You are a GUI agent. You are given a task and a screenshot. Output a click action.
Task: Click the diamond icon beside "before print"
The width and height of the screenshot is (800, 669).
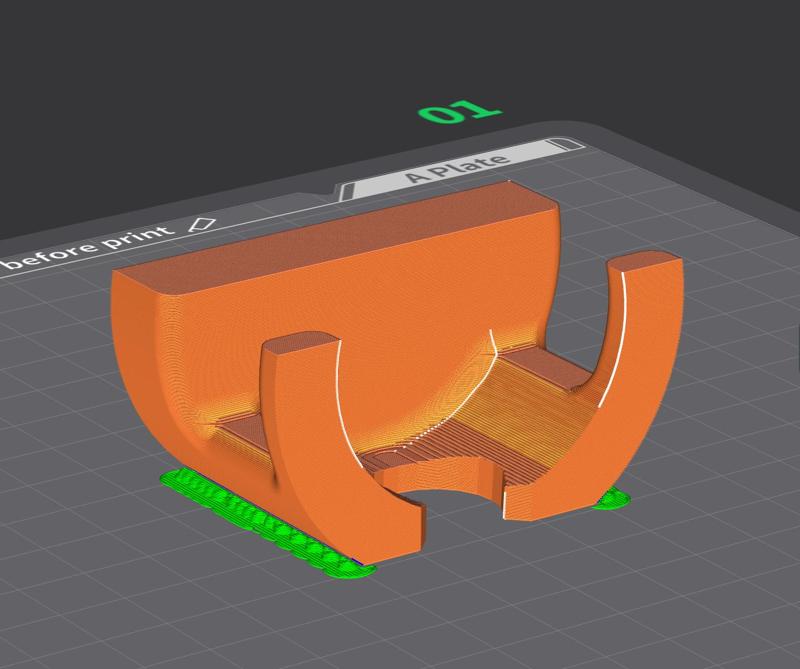click(x=202, y=224)
